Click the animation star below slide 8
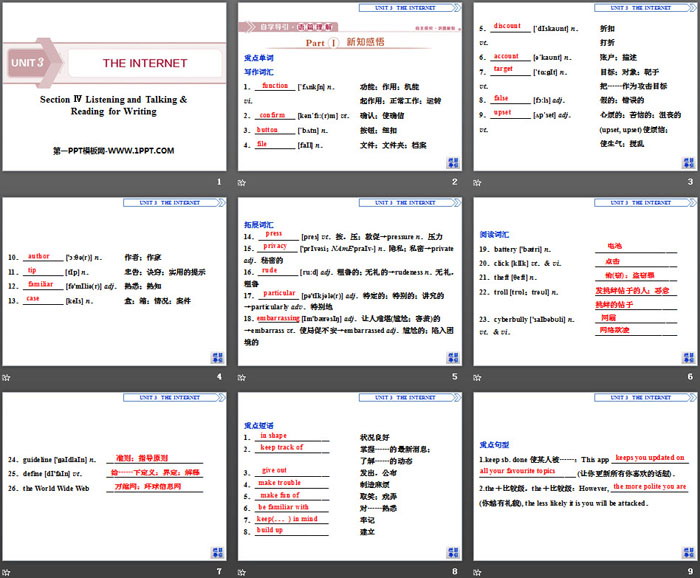This screenshot has height=578, width=700. click(242, 571)
